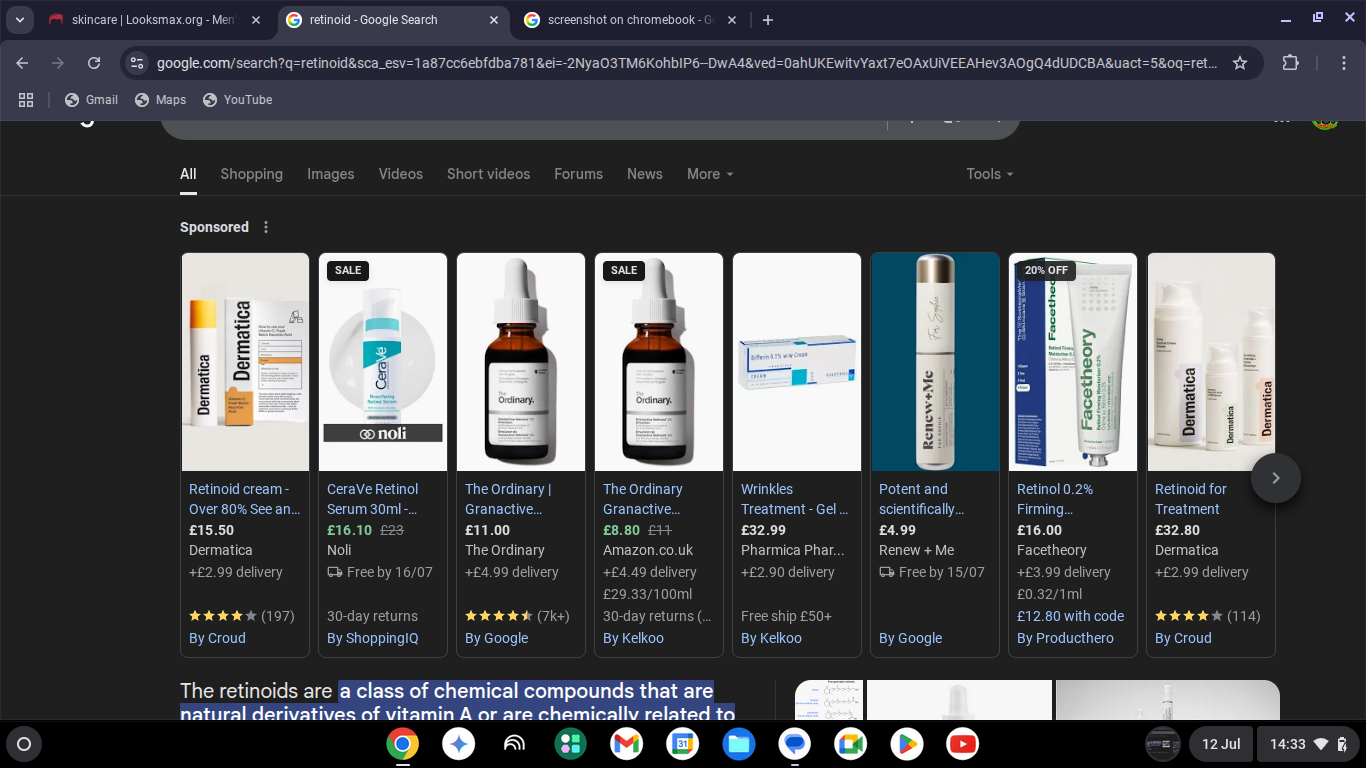
Task: Click the Dermatica orange tube product image
Action: click(245, 362)
